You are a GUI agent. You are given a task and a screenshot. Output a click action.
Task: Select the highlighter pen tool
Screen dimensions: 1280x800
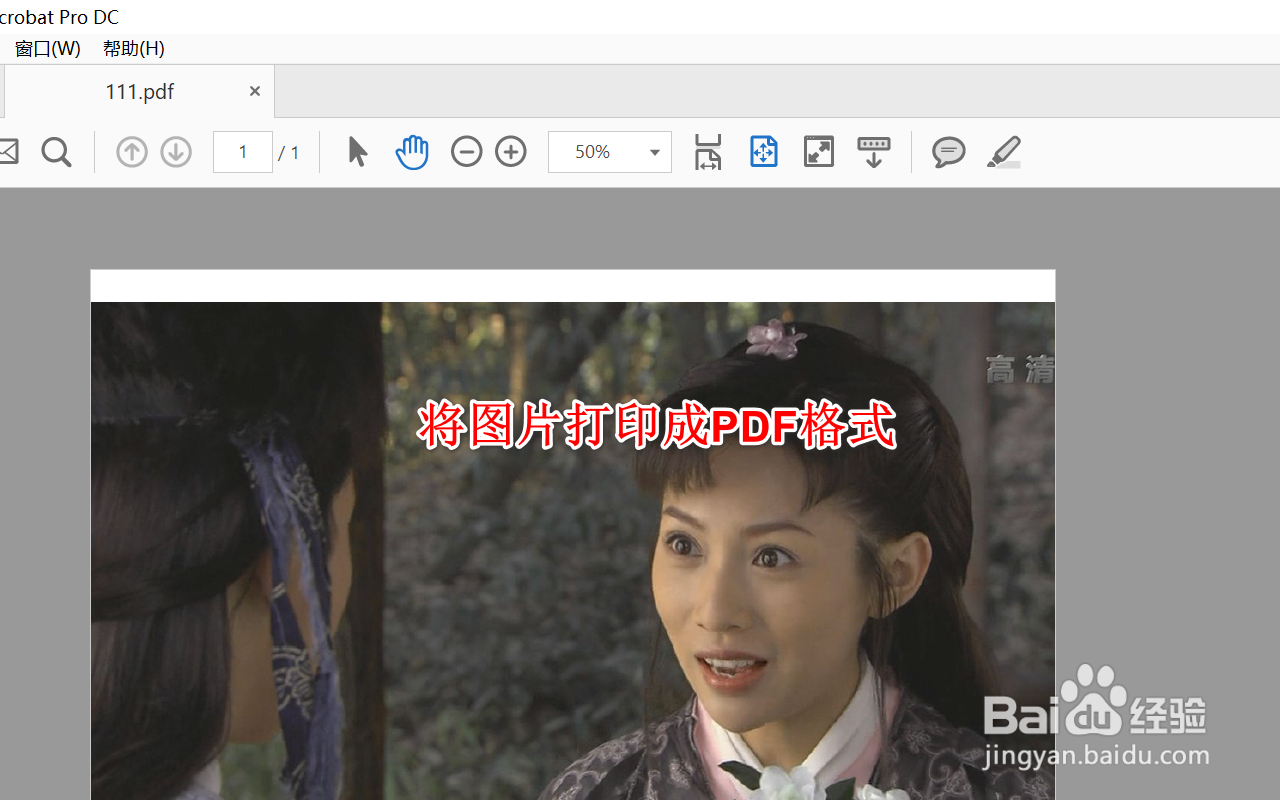tap(1004, 152)
